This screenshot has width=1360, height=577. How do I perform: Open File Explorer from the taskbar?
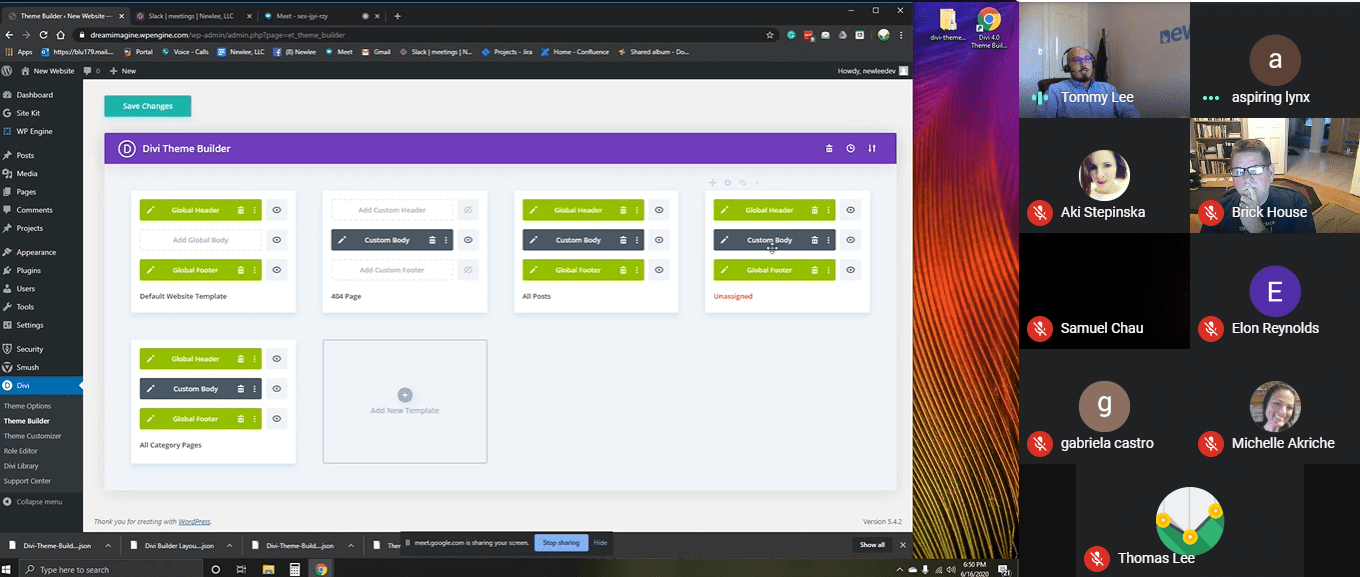click(269, 569)
